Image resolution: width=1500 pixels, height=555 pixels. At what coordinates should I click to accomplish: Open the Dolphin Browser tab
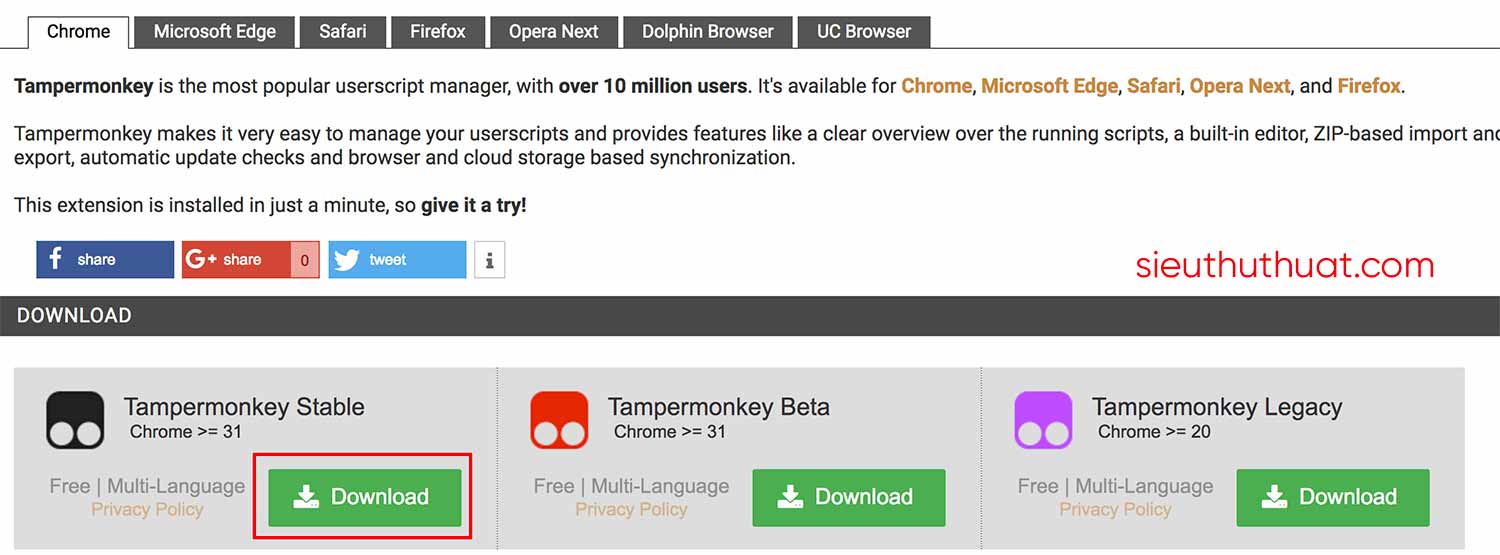click(x=707, y=32)
